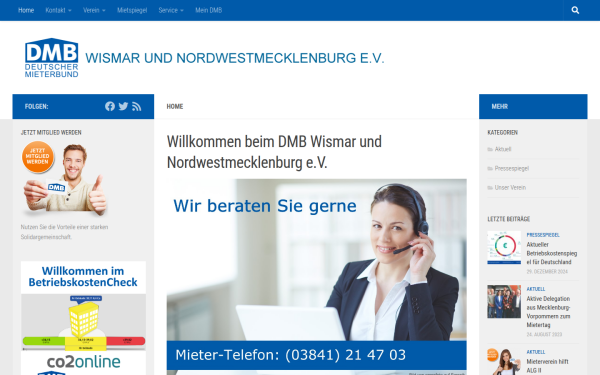
Task: Open the Unser Verein category link
Action: click(510, 188)
